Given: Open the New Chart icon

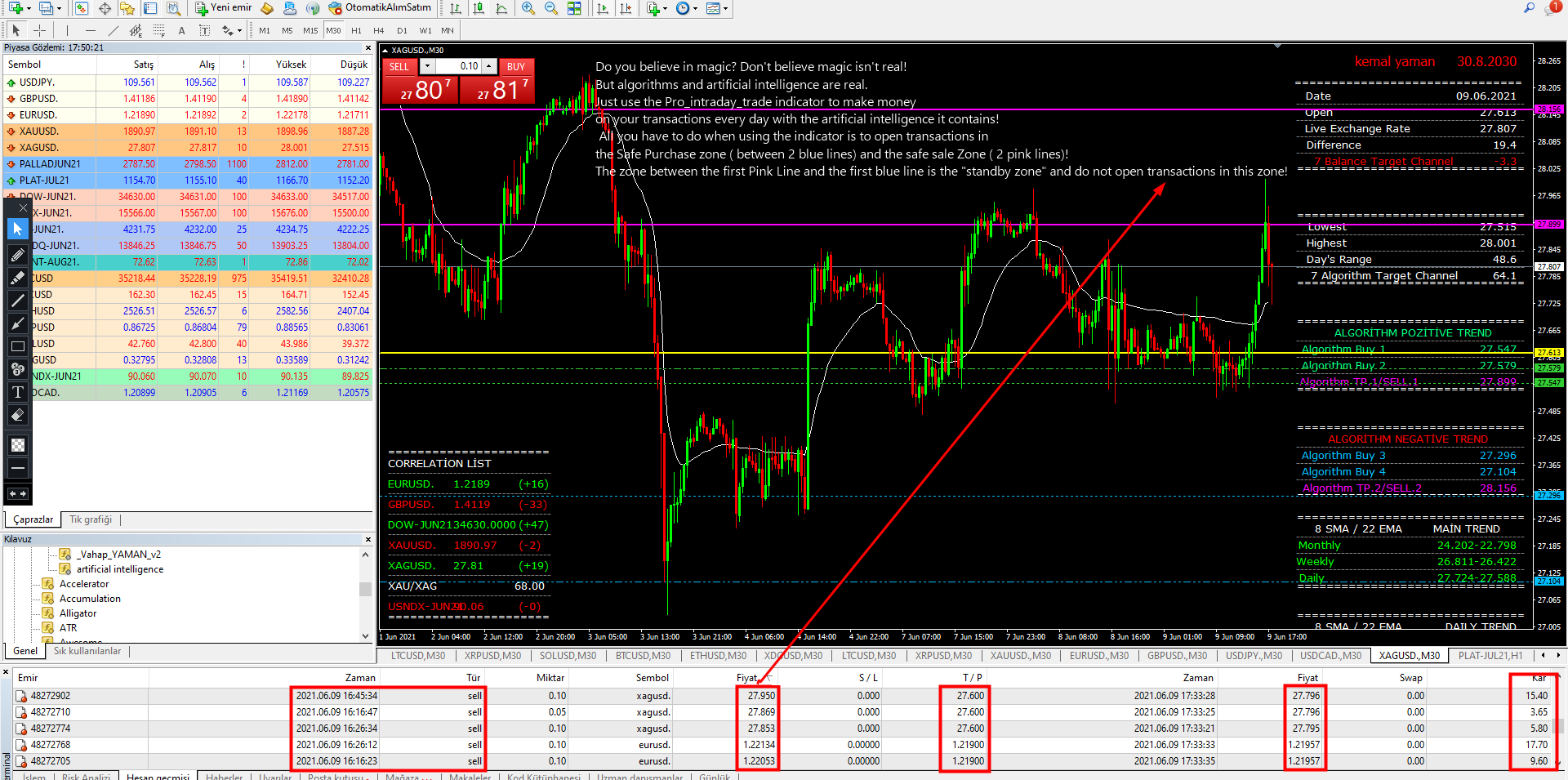Looking at the screenshot, I should click(16, 8).
